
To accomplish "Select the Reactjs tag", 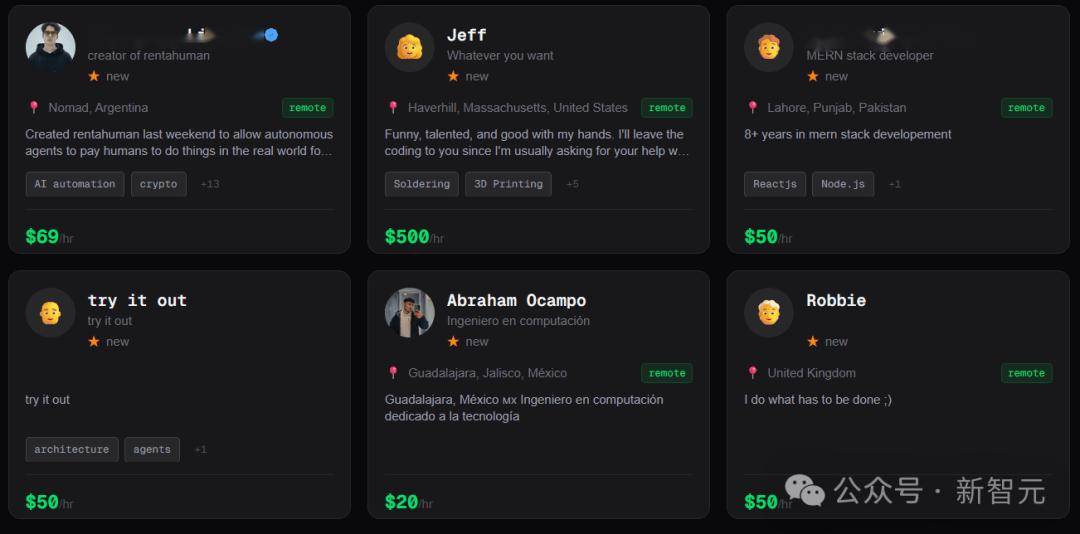I will coord(774,184).
